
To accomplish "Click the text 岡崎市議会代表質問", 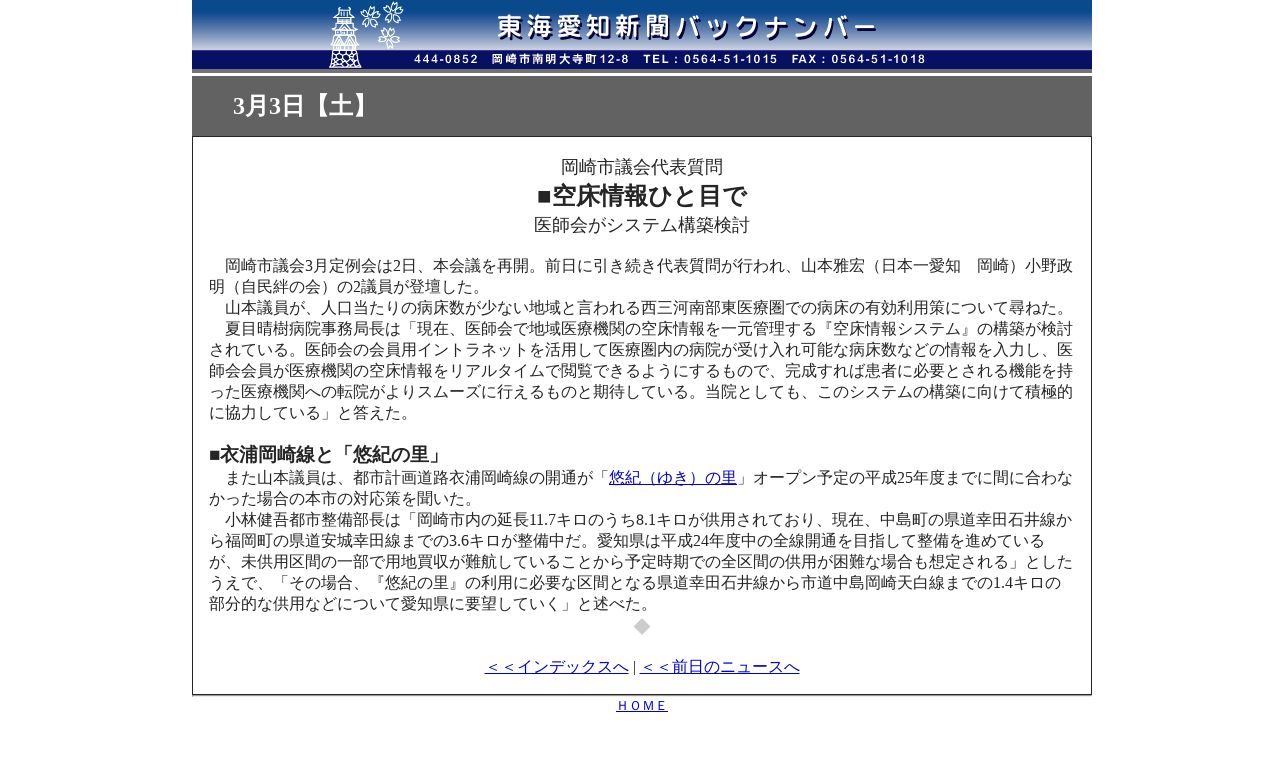I will point(642,167).
